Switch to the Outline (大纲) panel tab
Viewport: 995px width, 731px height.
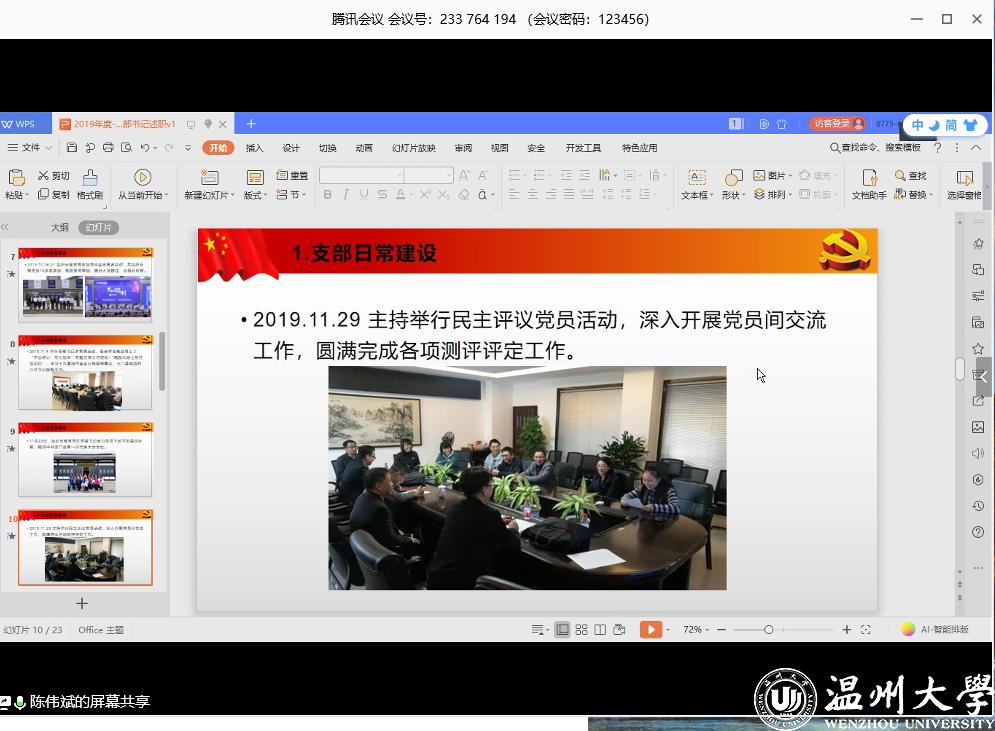(60, 228)
